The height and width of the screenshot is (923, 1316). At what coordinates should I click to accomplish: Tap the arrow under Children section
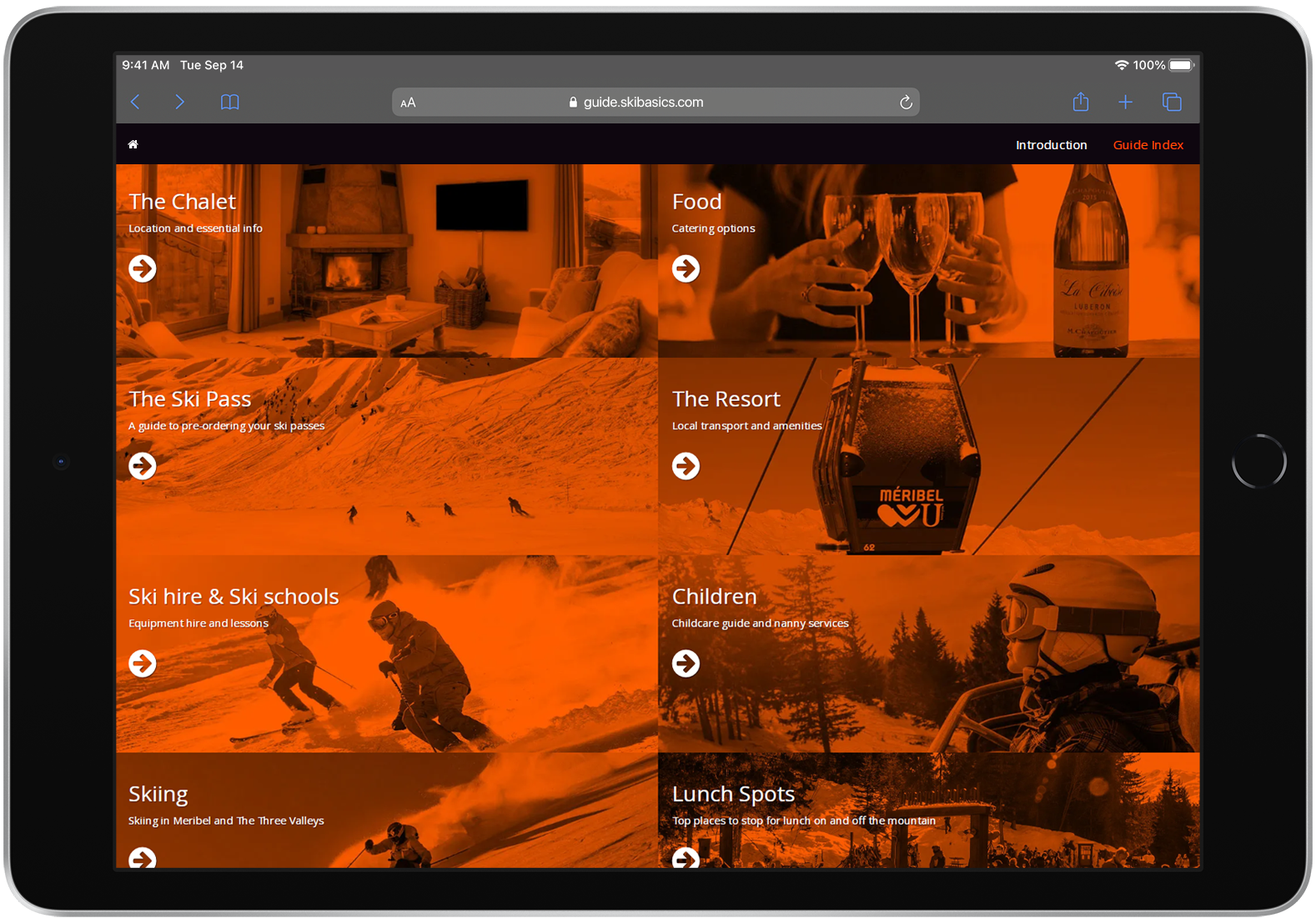686,664
